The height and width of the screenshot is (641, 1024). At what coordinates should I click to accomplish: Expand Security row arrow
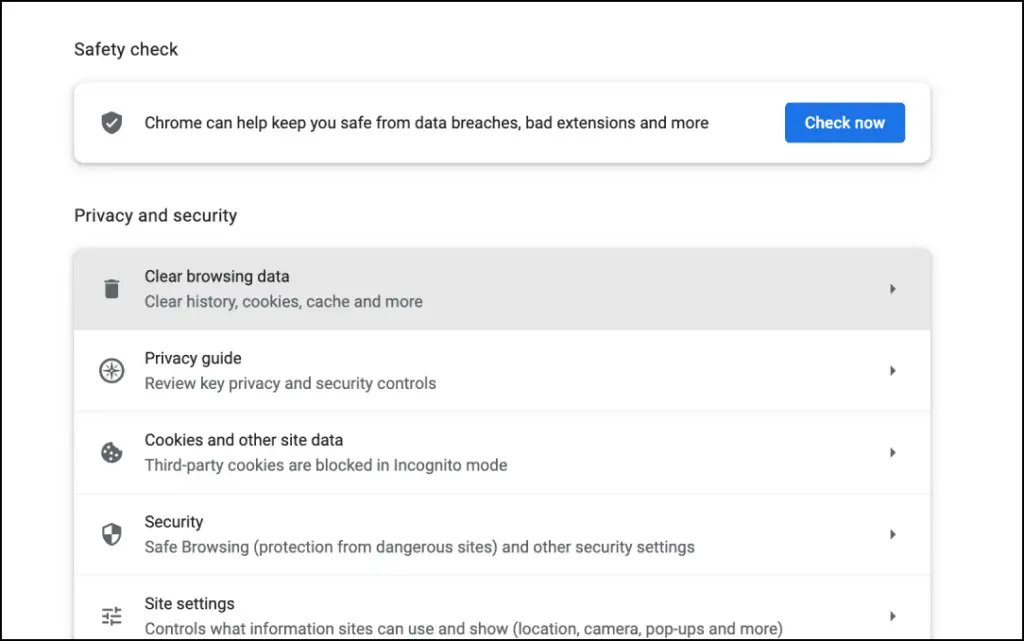pos(892,534)
